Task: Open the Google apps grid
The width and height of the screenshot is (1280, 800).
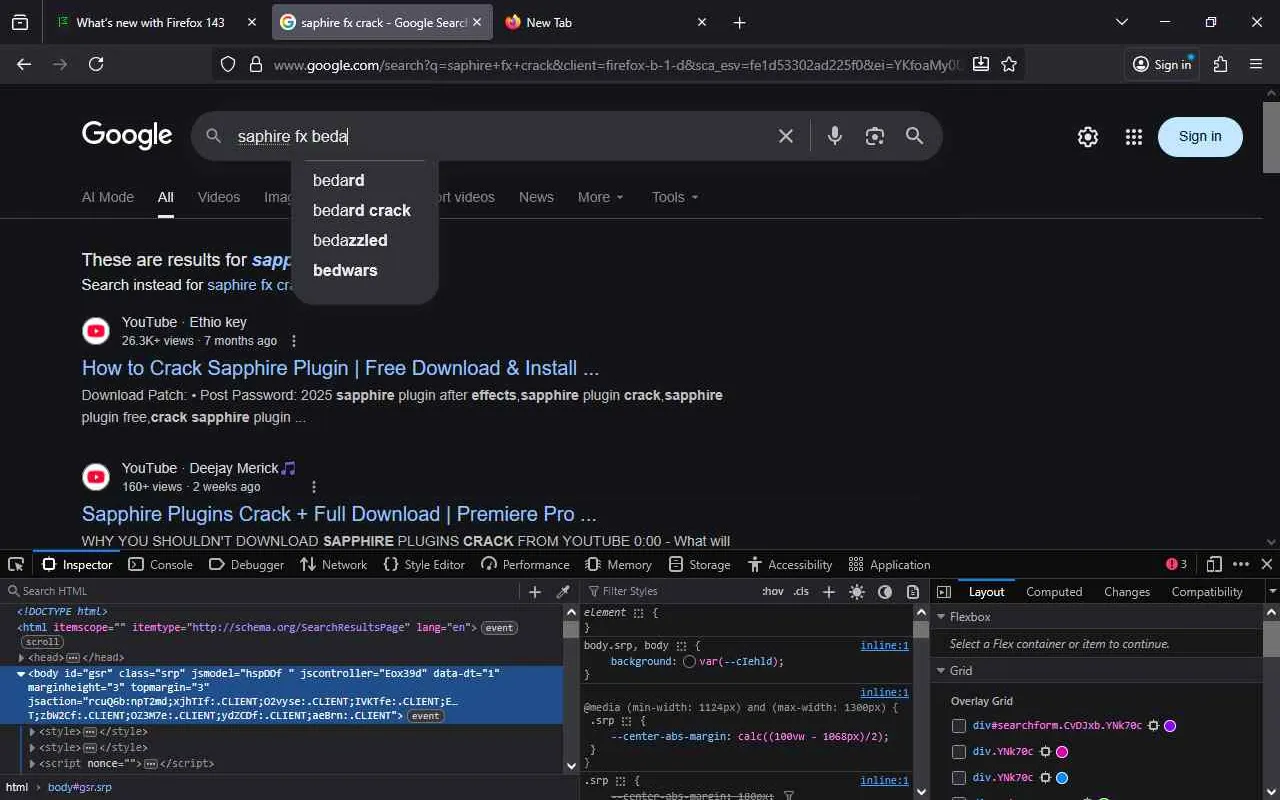Action: click(x=1133, y=137)
